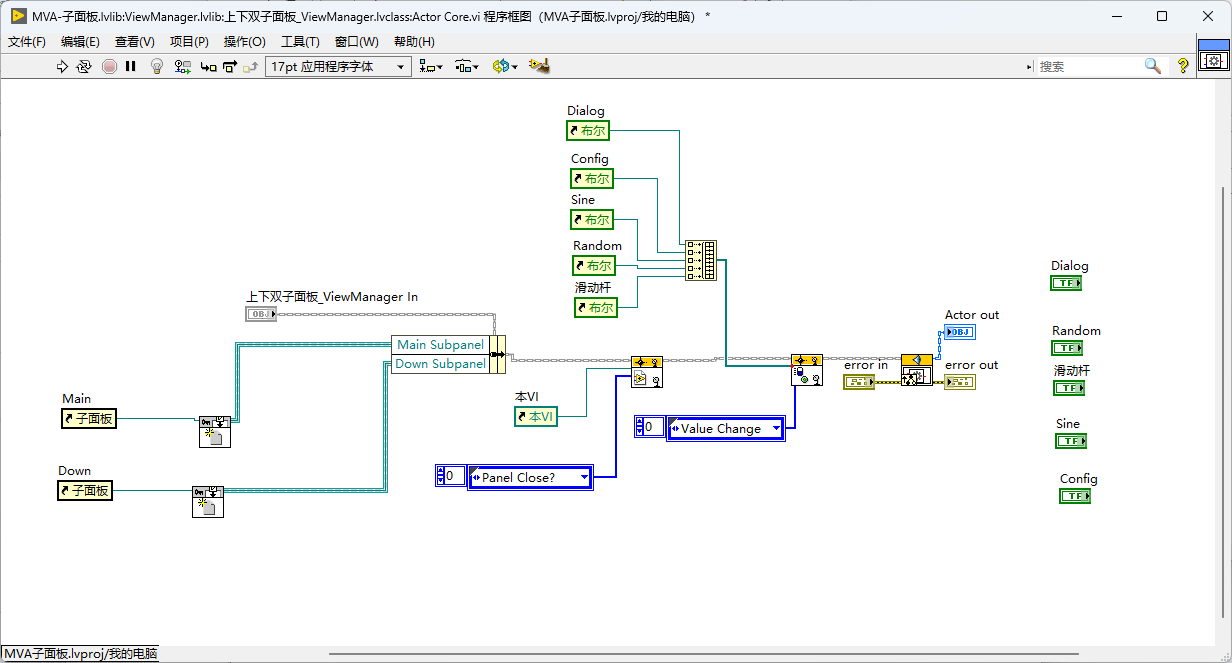Click the Run arrow button

pos(62,66)
